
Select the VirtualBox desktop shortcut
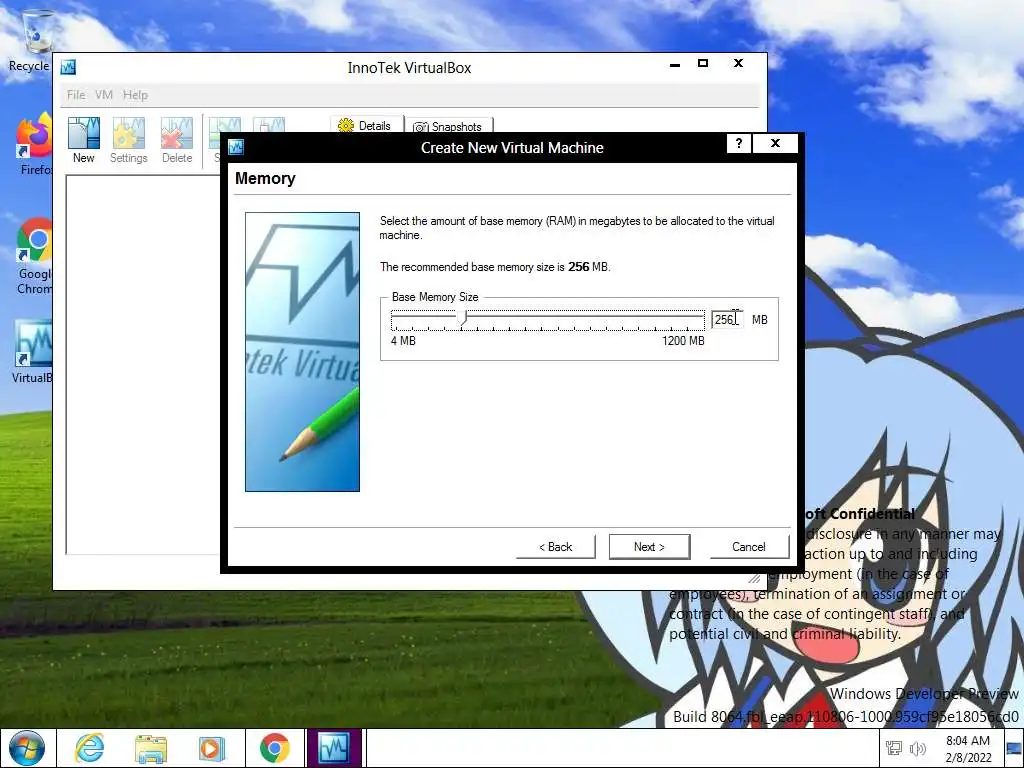(33, 351)
